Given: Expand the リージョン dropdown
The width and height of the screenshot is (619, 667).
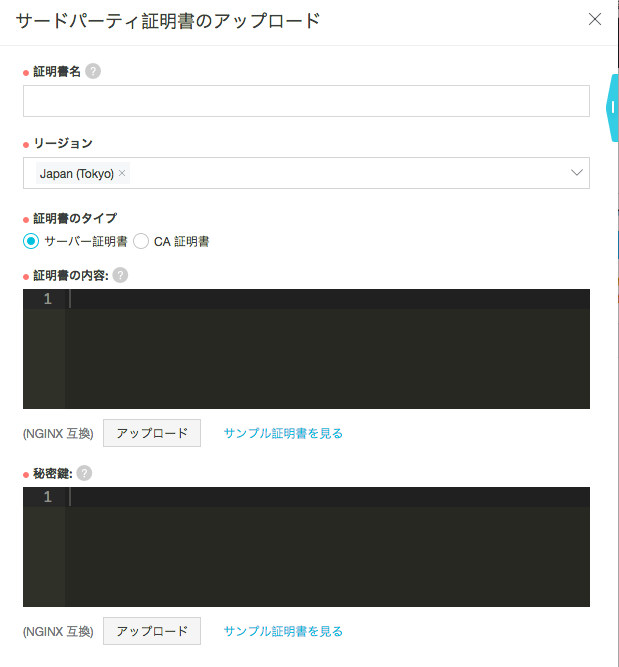Looking at the screenshot, I should point(576,173).
